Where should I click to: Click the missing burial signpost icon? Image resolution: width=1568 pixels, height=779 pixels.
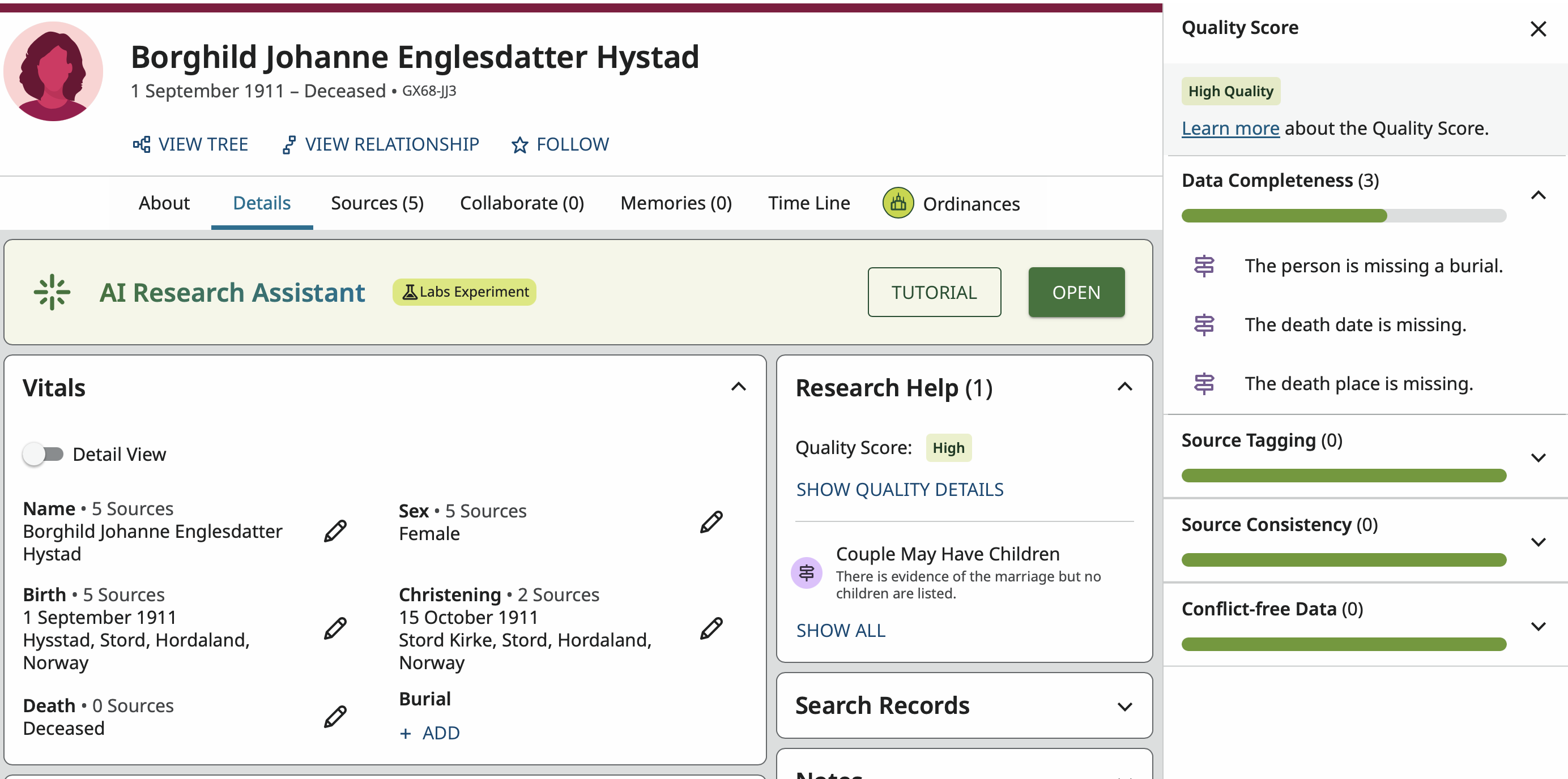click(x=1203, y=266)
